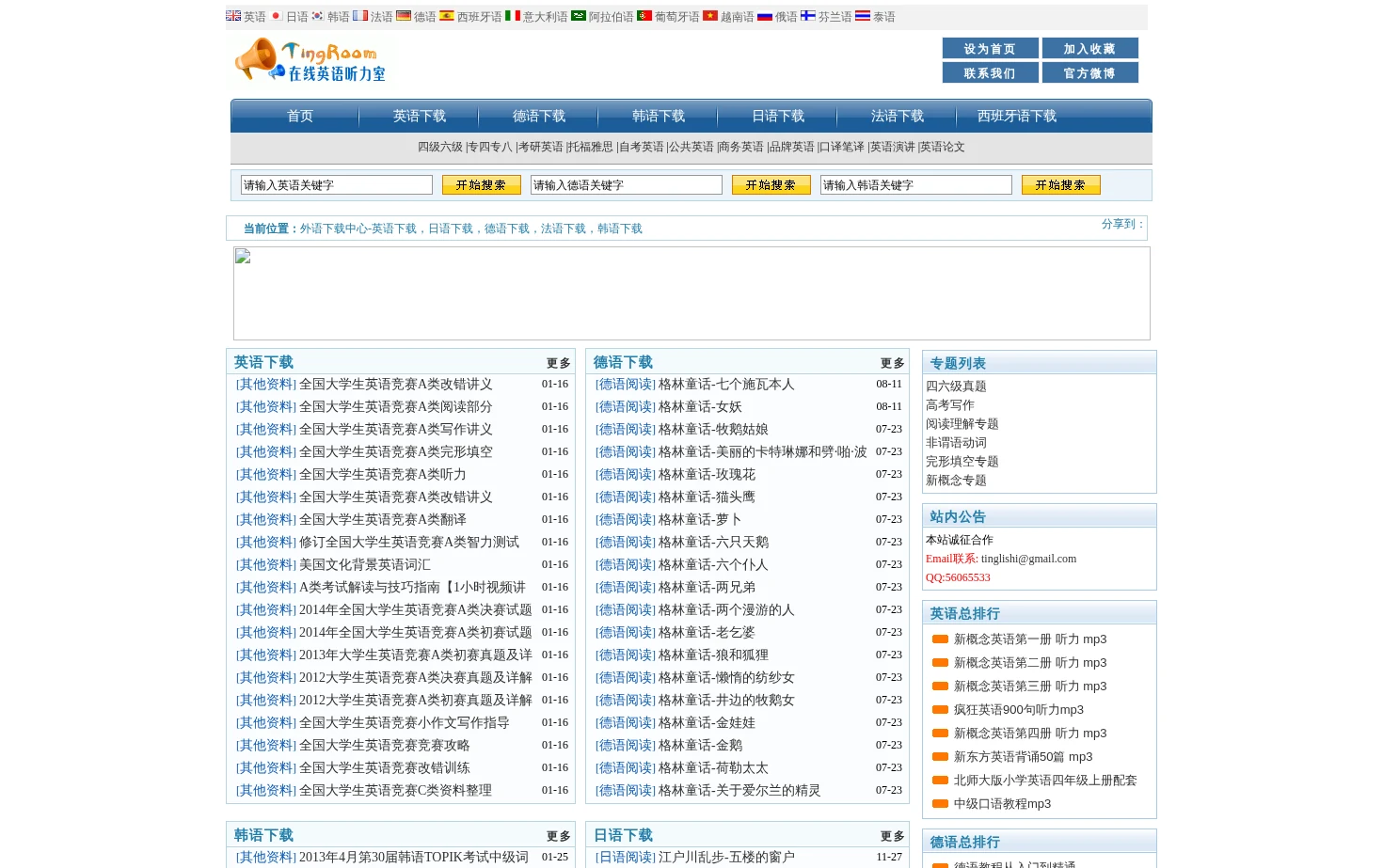Open 疯狂英语900句听力mp3 ranking link
Viewport: 1383px width, 868px height.
click(x=1019, y=710)
